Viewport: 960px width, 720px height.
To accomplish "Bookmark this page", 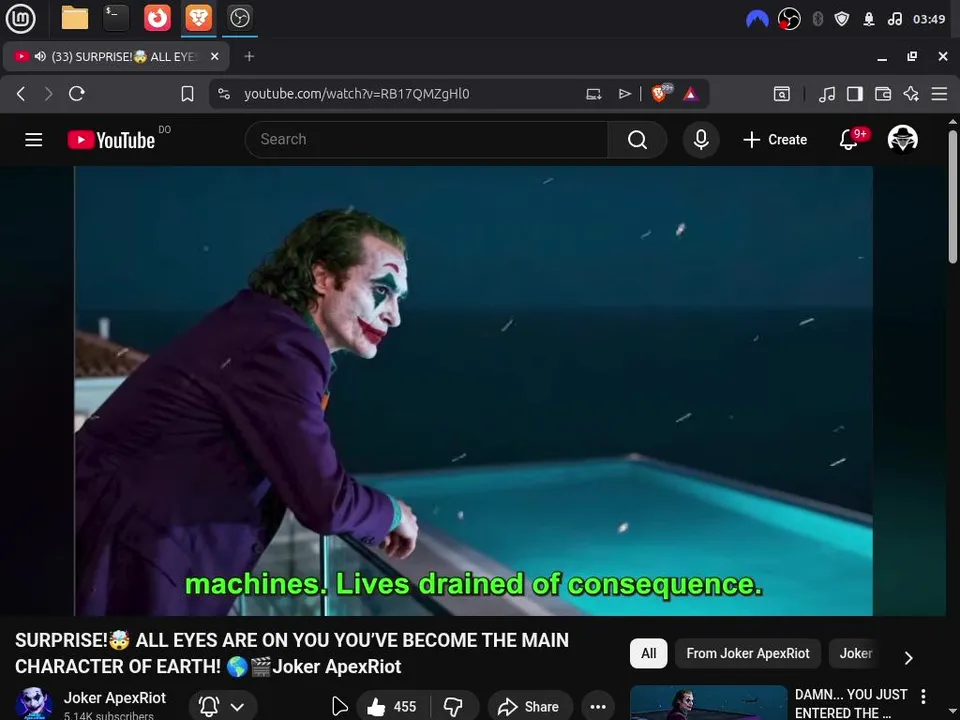I will click(x=187, y=94).
